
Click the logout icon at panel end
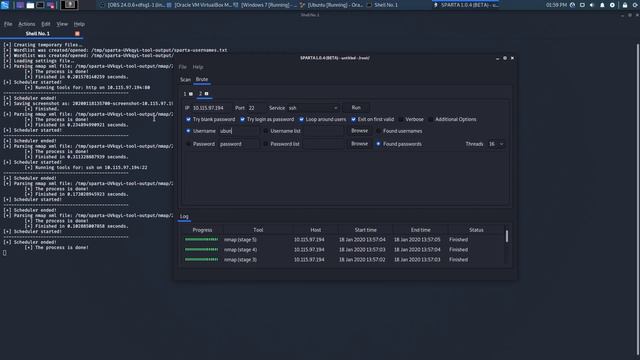point(636,5)
